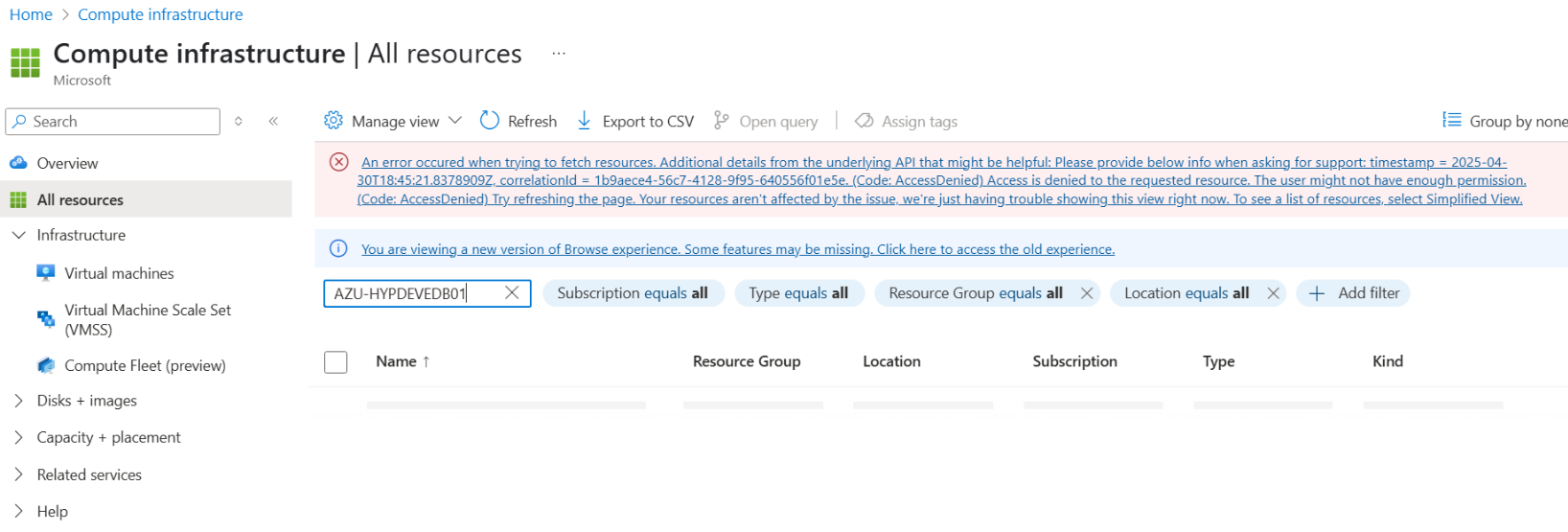Remove the Location equals all filter
Viewport: 1568px width, 532px height.
click(x=1273, y=293)
